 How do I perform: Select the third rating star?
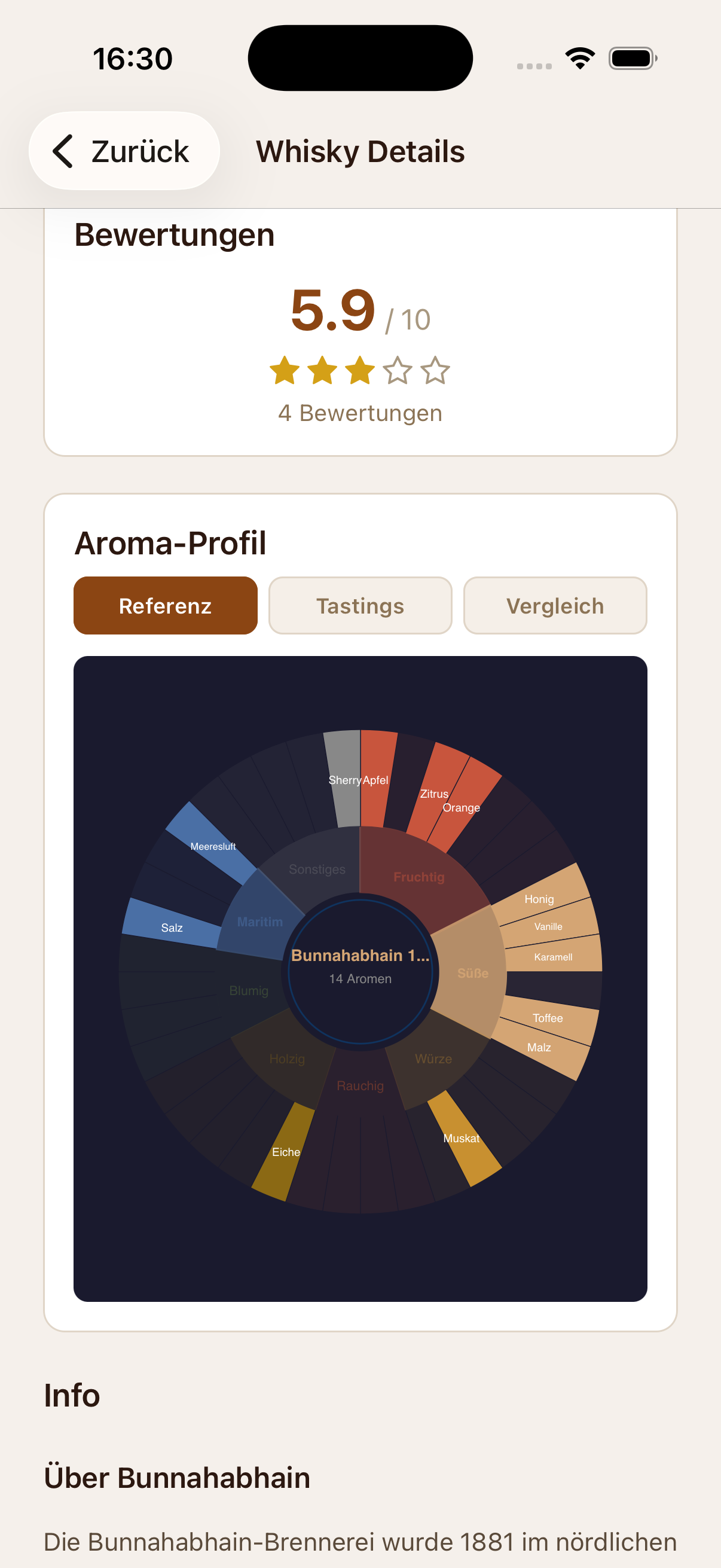[360, 370]
